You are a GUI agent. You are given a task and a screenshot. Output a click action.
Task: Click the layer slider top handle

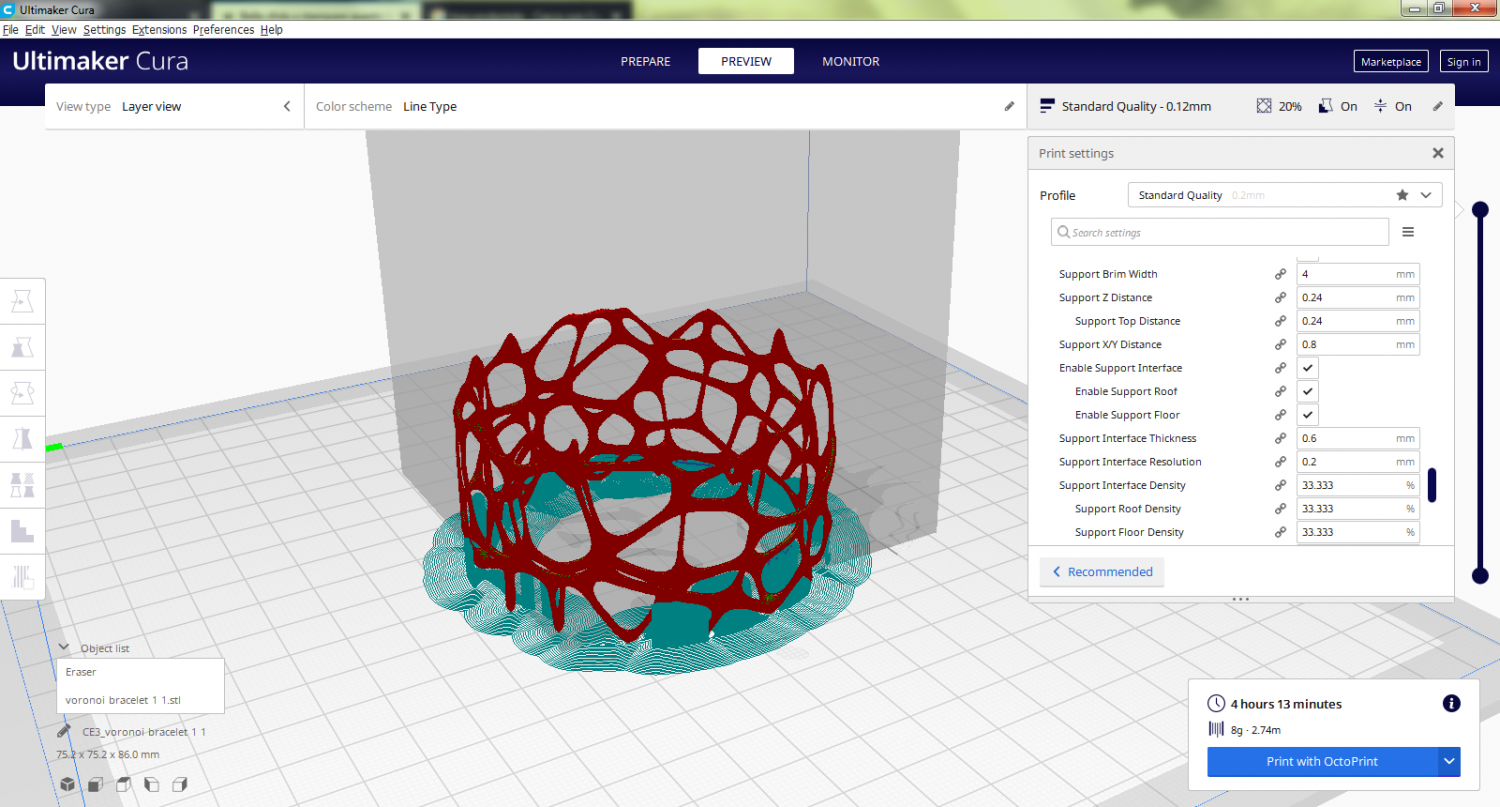[x=1479, y=210]
